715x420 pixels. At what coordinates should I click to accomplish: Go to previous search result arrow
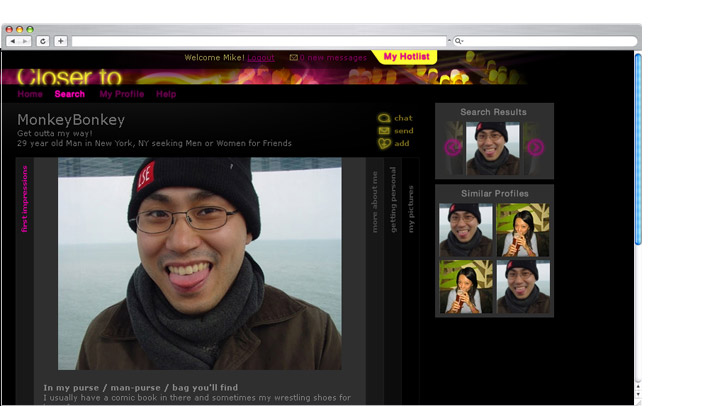tap(453, 147)
